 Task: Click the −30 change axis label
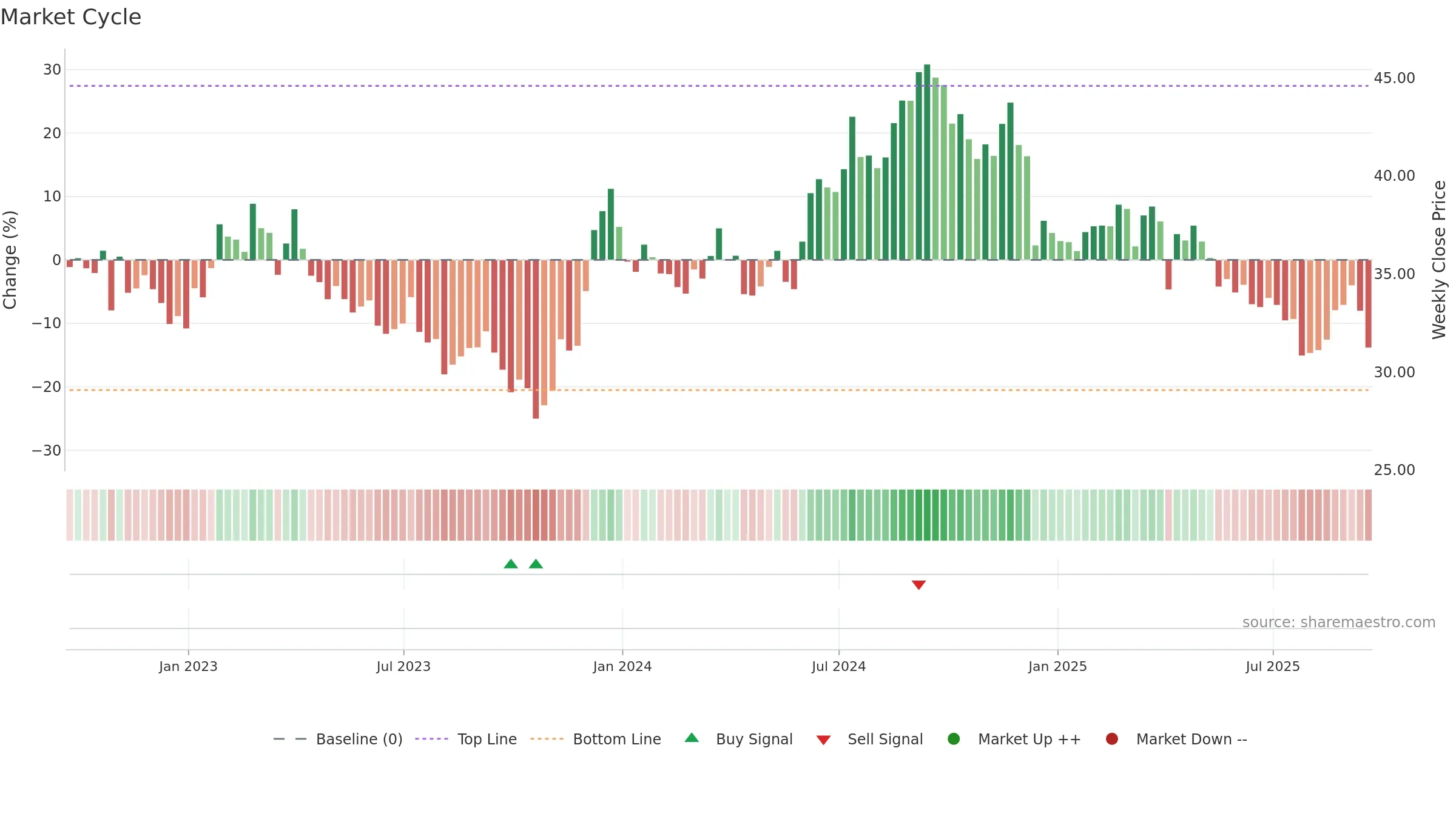tap(47, 451)
